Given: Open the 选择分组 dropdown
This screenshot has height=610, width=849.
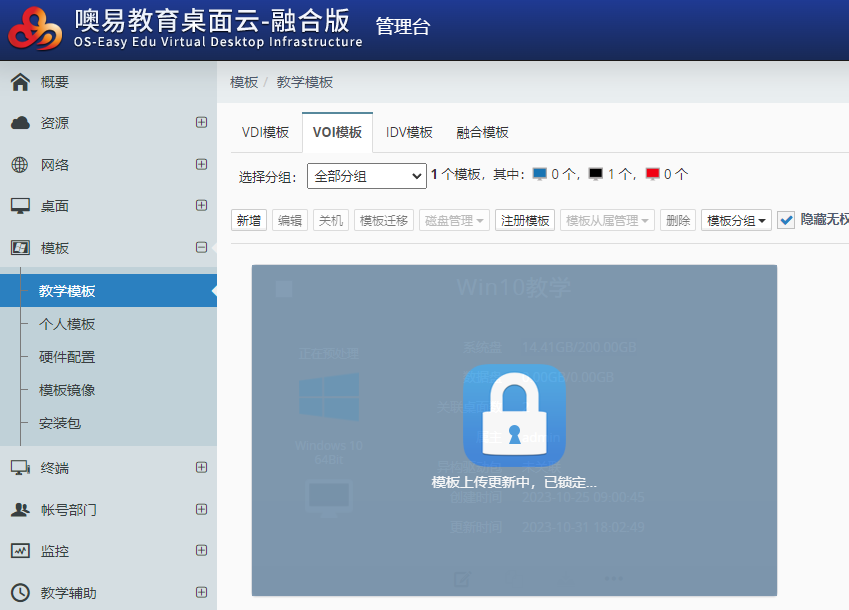Looking at the screenshot, I should coord(366,176).
